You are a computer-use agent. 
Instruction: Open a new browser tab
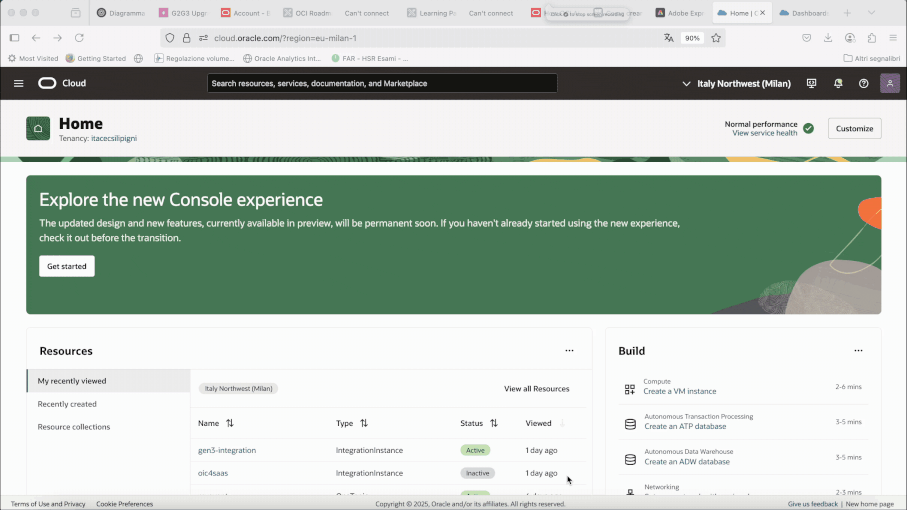click(x=847, y=13)
